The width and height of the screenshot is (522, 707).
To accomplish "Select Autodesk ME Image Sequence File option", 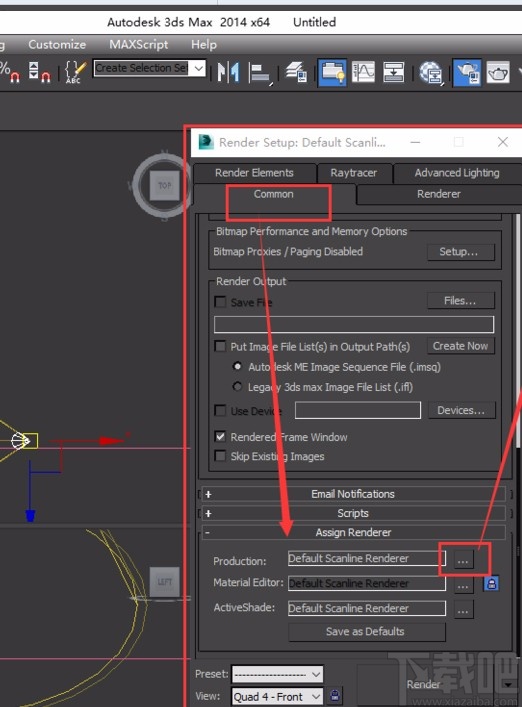I will coord(237,366).
